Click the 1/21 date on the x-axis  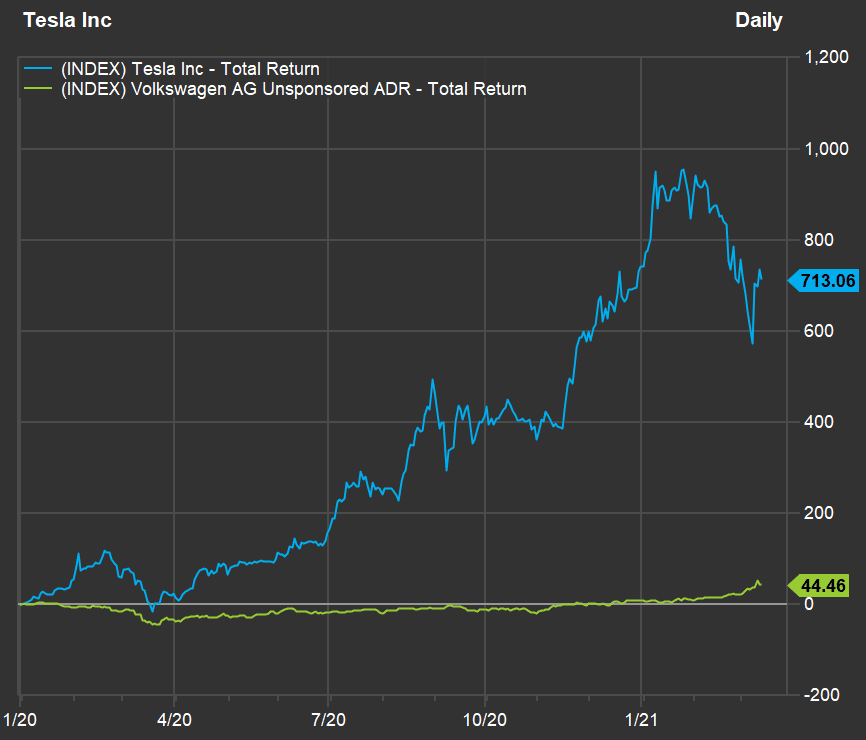click(641, 718)
